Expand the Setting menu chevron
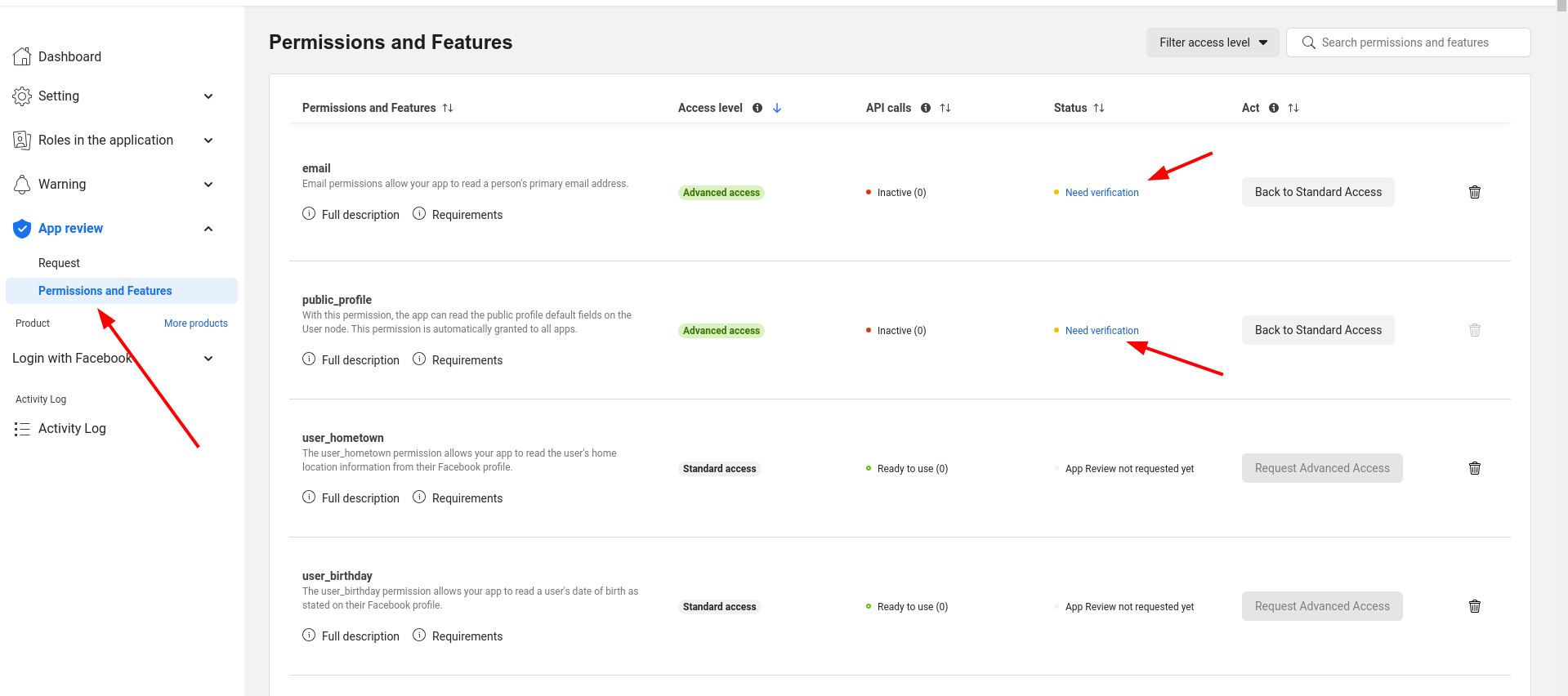Viewport: 1568px width, 696px height. 208,96
